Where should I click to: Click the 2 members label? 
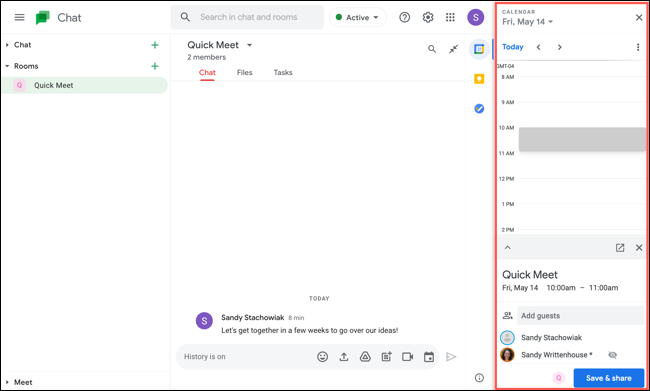(x=206, y=57)
